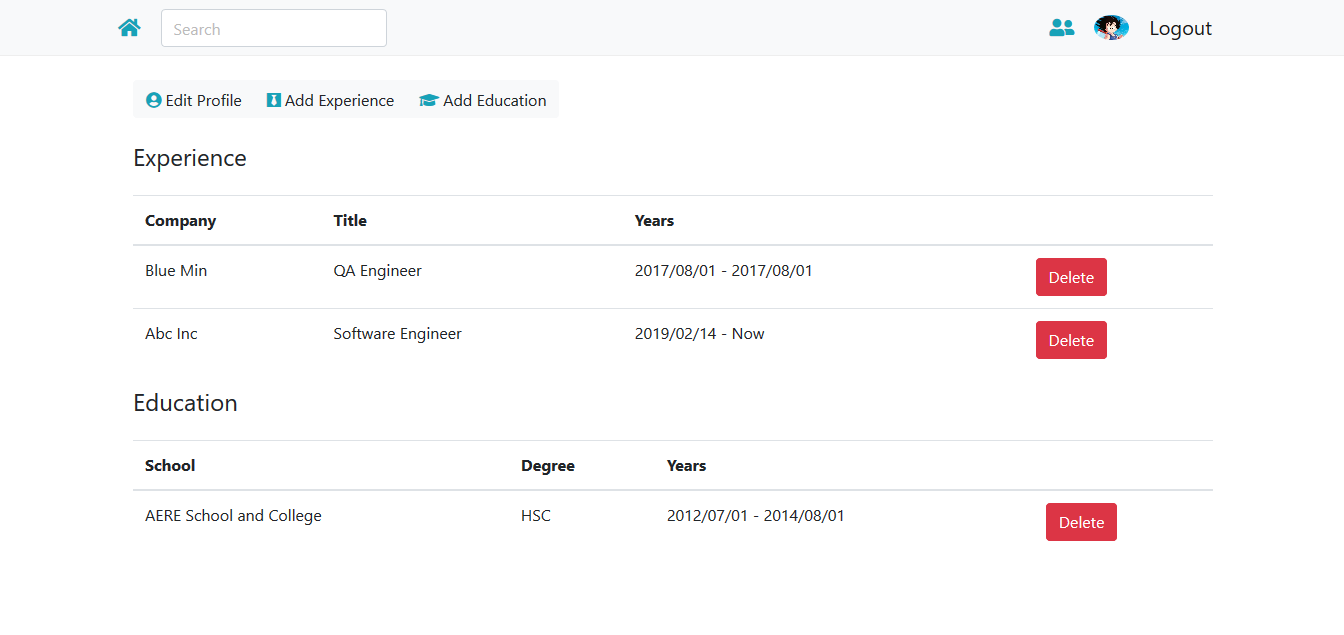Image resolution: width=1344 pixels, height=635 pixels.
Task: Click the home icon in navbar
Action: (129, 28)
